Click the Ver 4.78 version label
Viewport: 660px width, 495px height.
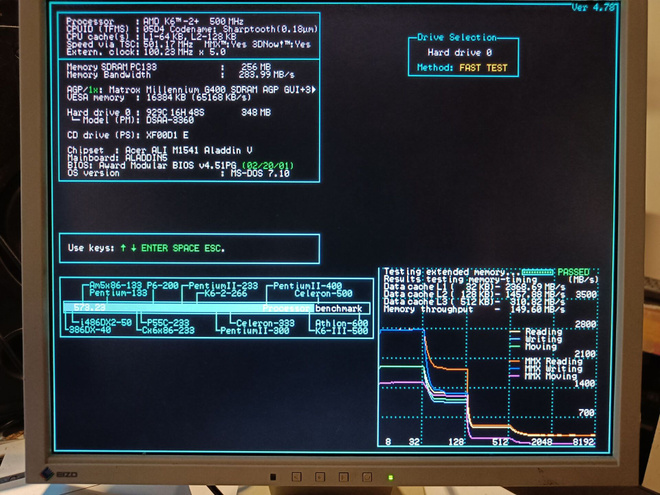point(593,7)
